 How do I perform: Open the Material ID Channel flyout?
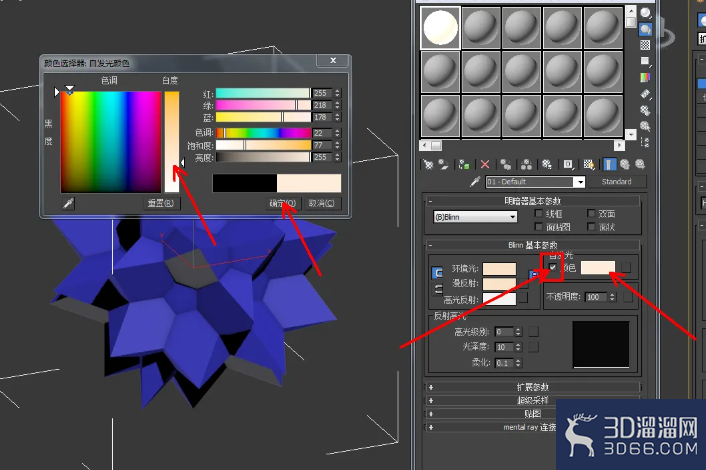point(568,164)
